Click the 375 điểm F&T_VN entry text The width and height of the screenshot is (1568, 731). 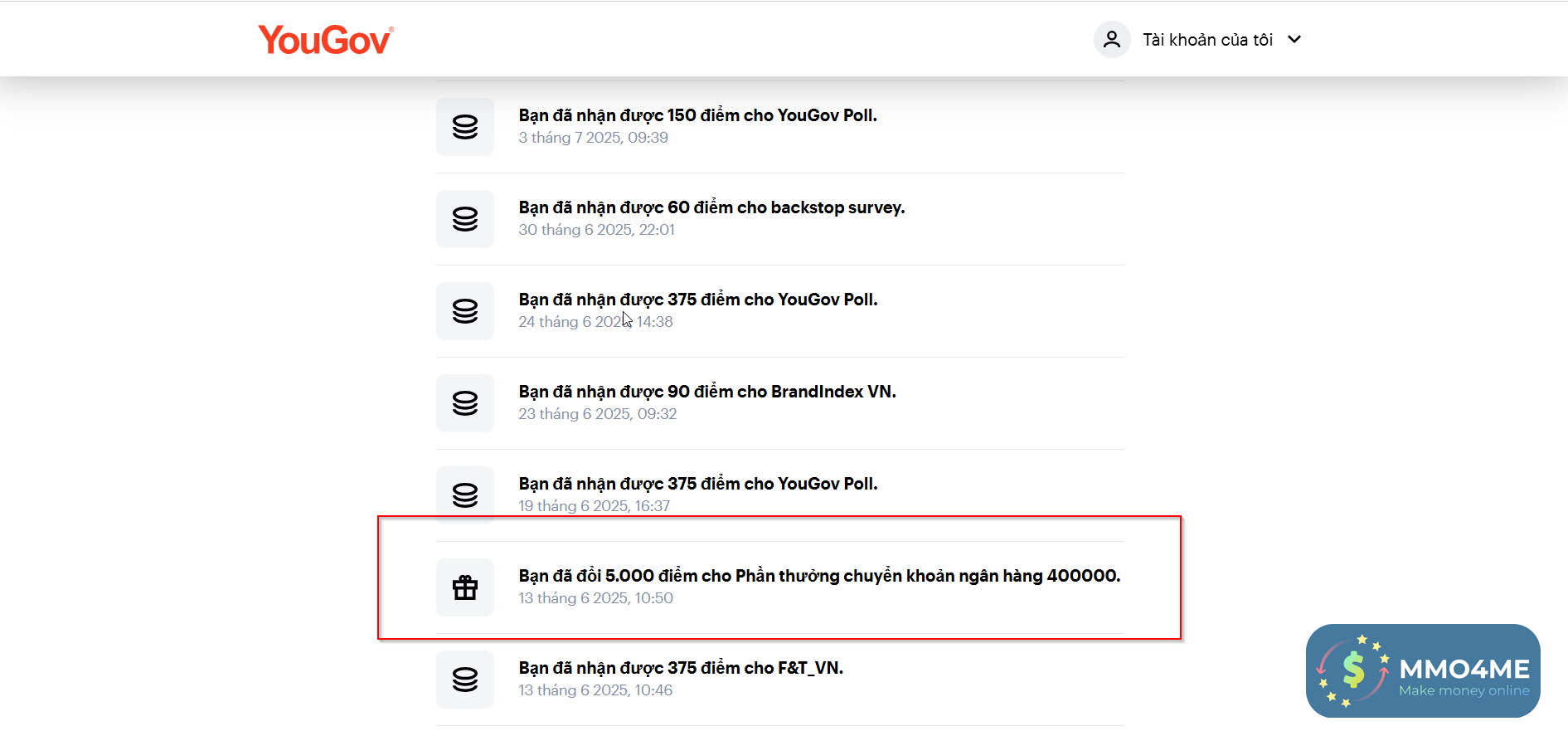click(681, 668)
